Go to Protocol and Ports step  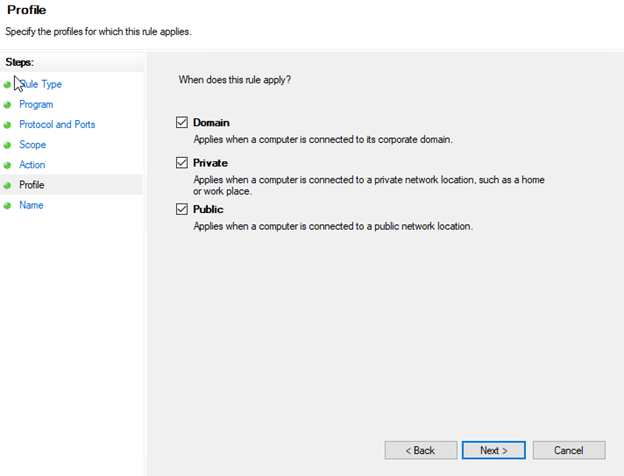point(57,125)
